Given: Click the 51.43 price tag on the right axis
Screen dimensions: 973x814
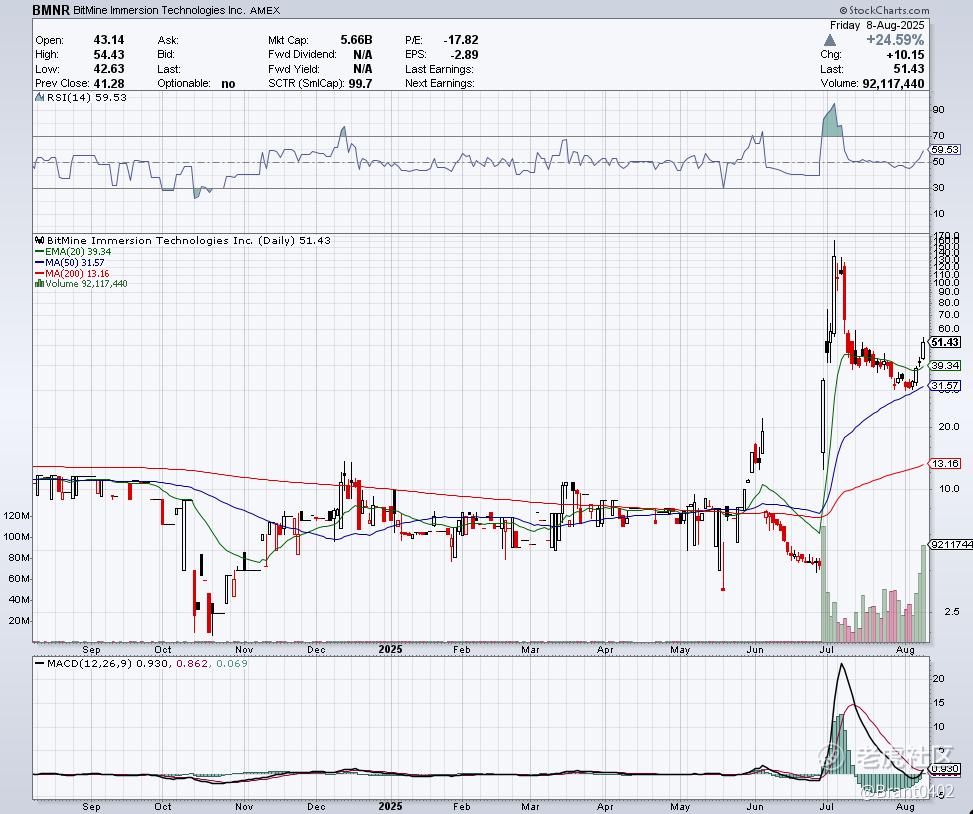Looking at the screenshot, I should click(x=946, y=342).
